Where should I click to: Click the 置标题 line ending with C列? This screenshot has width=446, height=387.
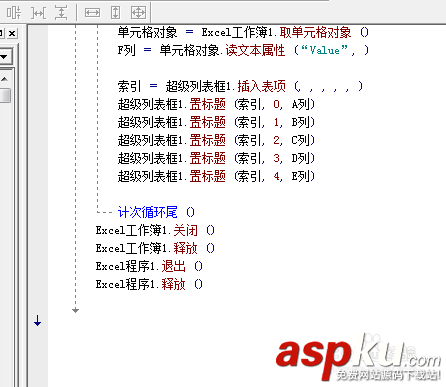pos(216,140)
